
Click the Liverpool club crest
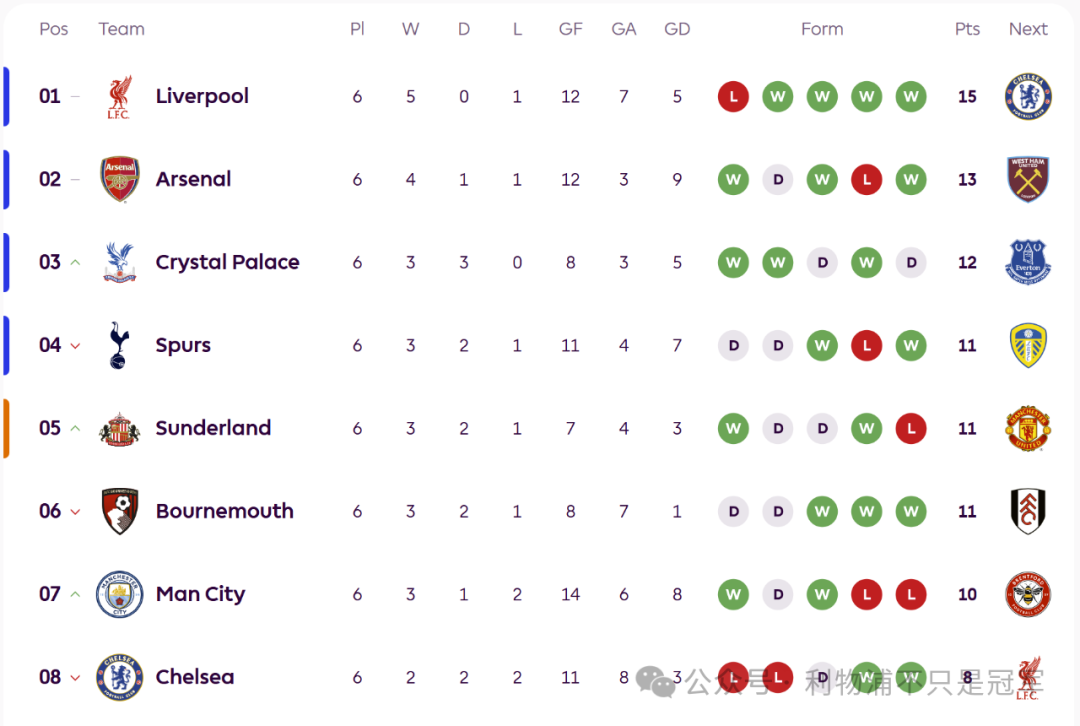(119, 97)
